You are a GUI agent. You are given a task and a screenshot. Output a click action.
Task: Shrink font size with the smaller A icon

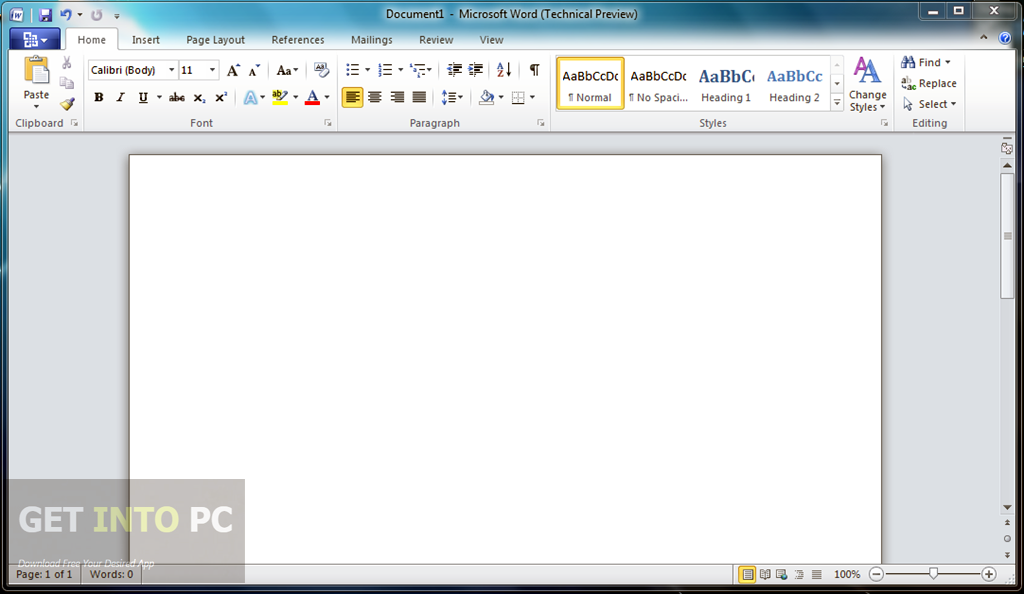255,70
